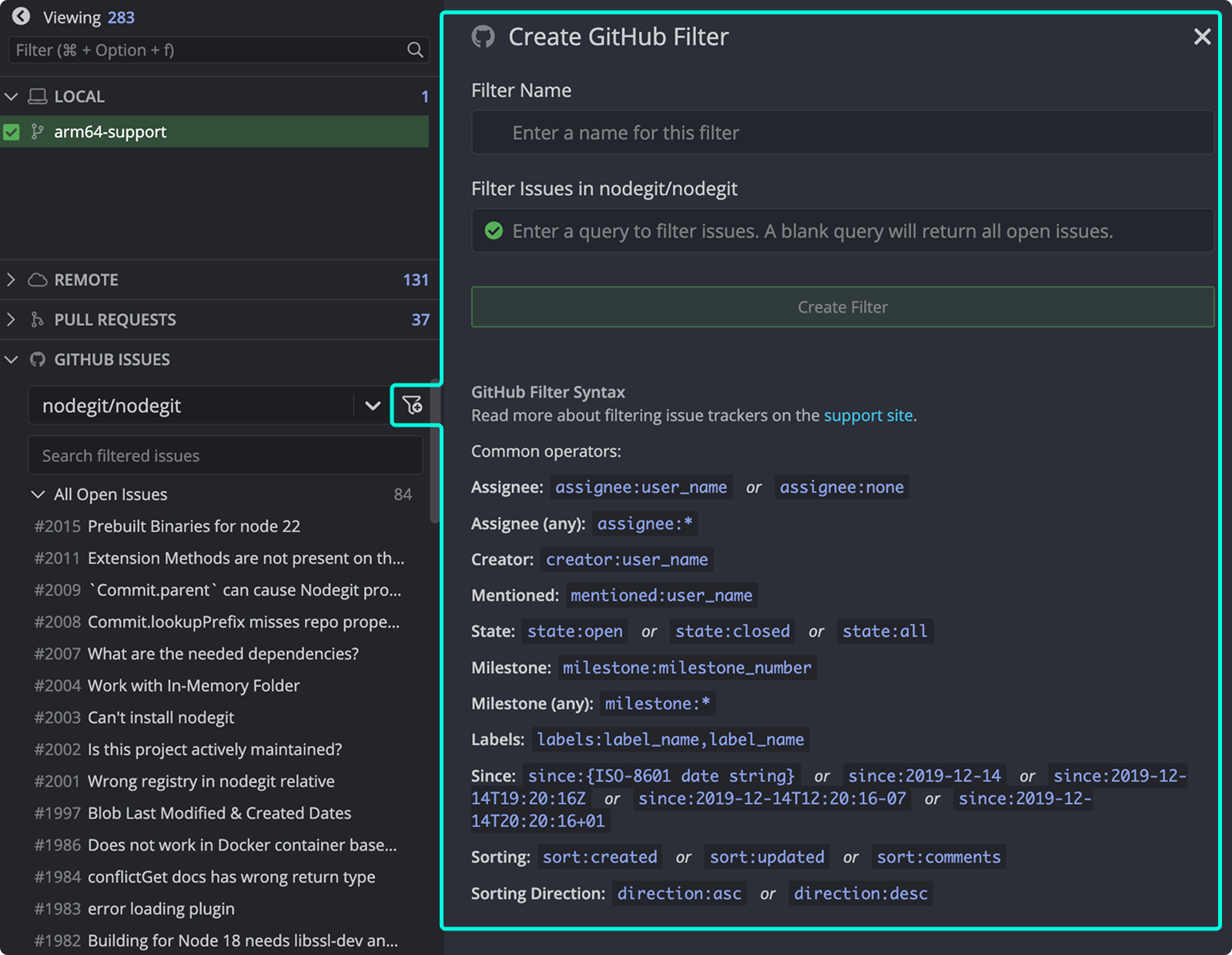Uncheck the arm64-support branch checkbox
This screenshot has height=955, width=1232.
(x=12, y=132)
